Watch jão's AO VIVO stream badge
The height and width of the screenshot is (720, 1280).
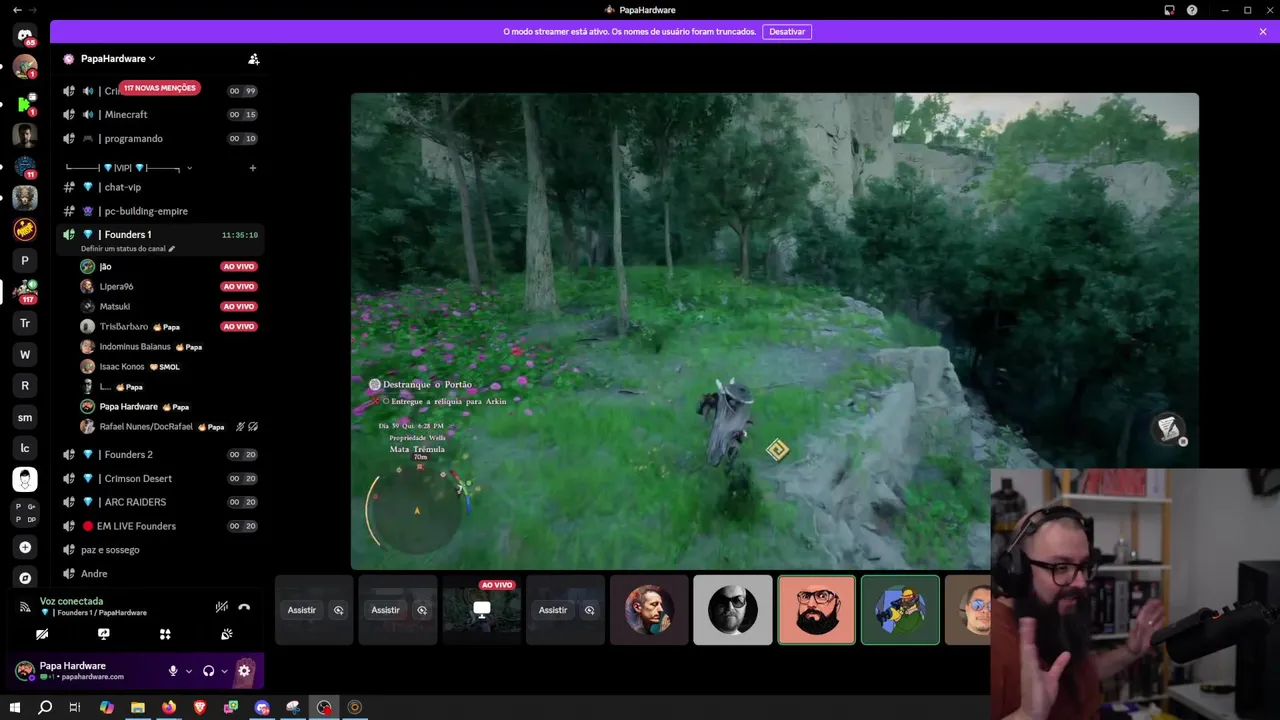pos(239,267)
